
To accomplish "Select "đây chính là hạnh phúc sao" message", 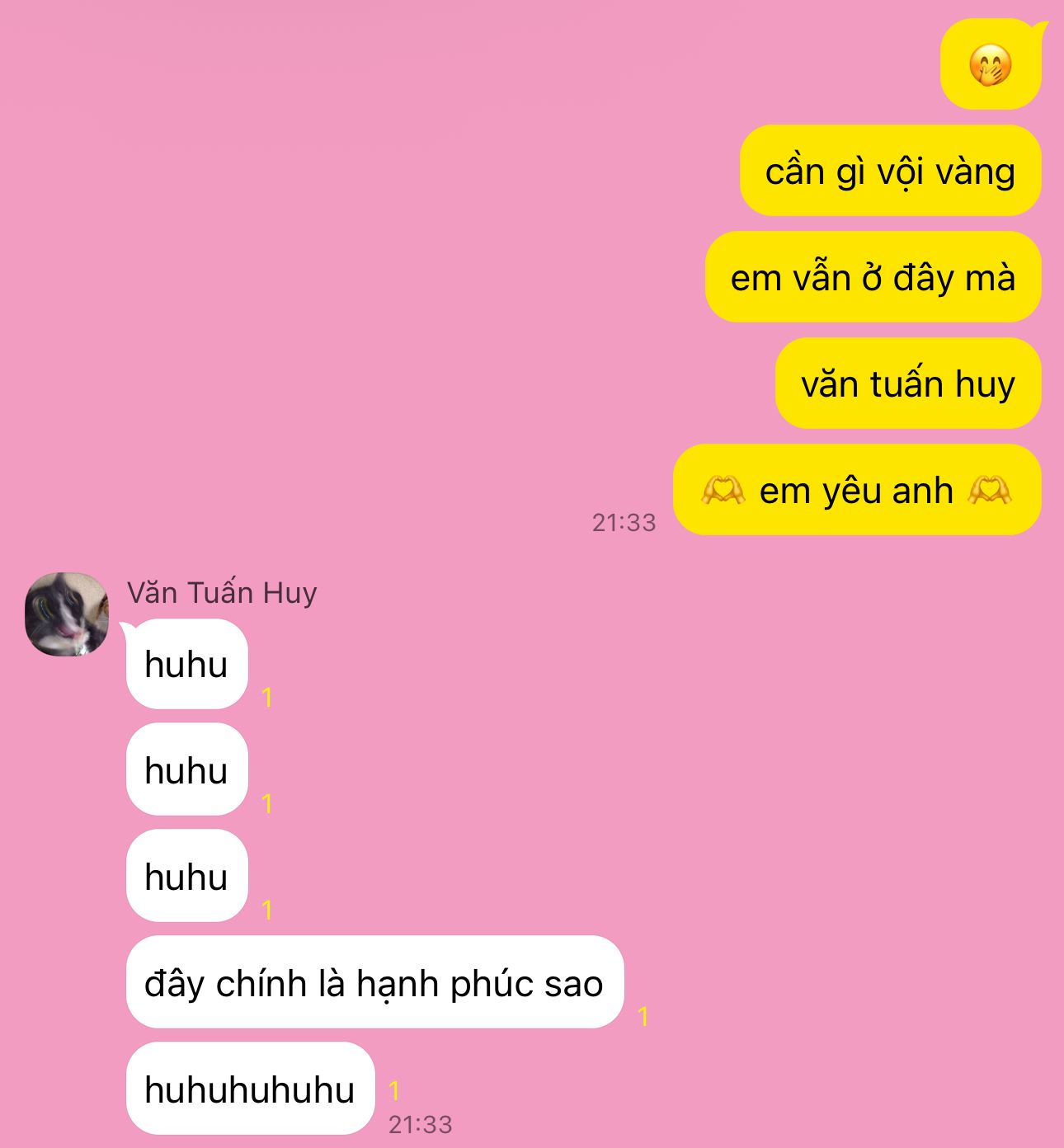I will click(x=375, y=982).
